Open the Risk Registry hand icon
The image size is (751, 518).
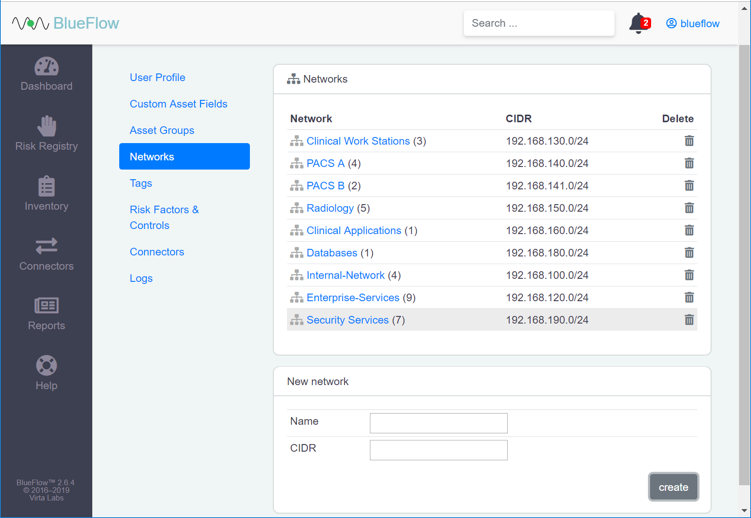pyautogui.click(x=46, y=126)
